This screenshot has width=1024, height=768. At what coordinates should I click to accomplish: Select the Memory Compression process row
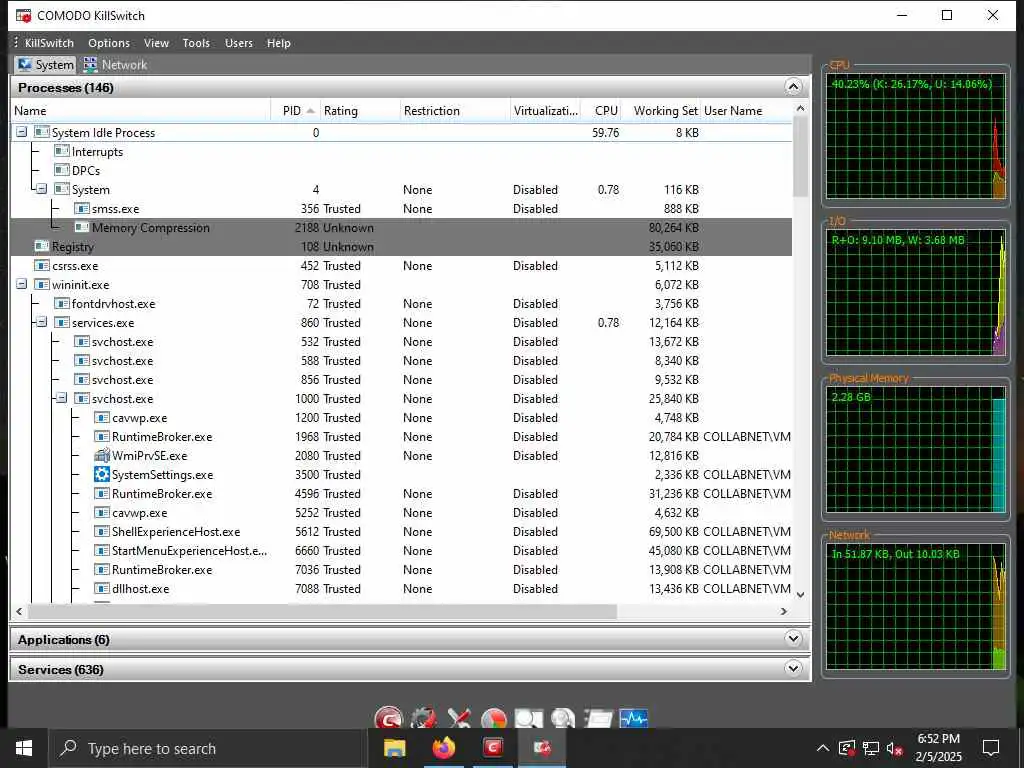coord(401,227)
